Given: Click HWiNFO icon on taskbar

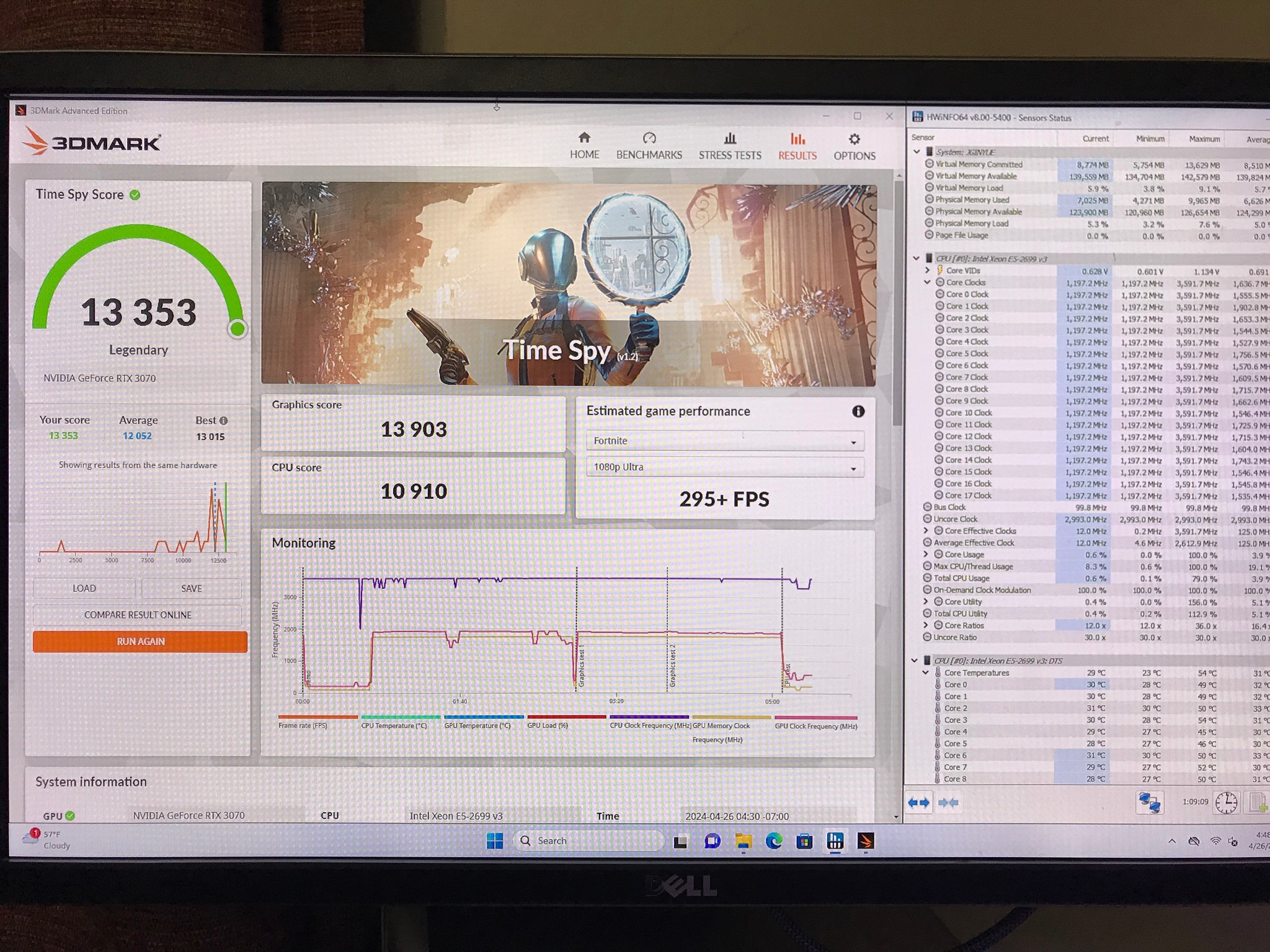Looking at the screenshot, I should click(835, 841).
